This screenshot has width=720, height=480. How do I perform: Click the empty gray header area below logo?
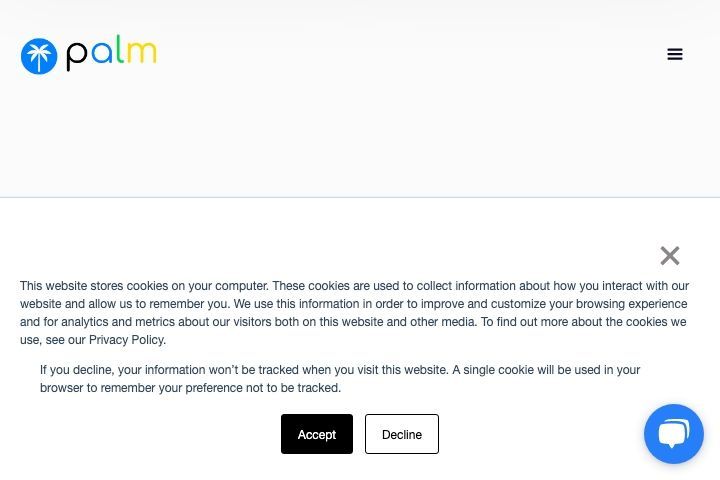pos(360,138)
